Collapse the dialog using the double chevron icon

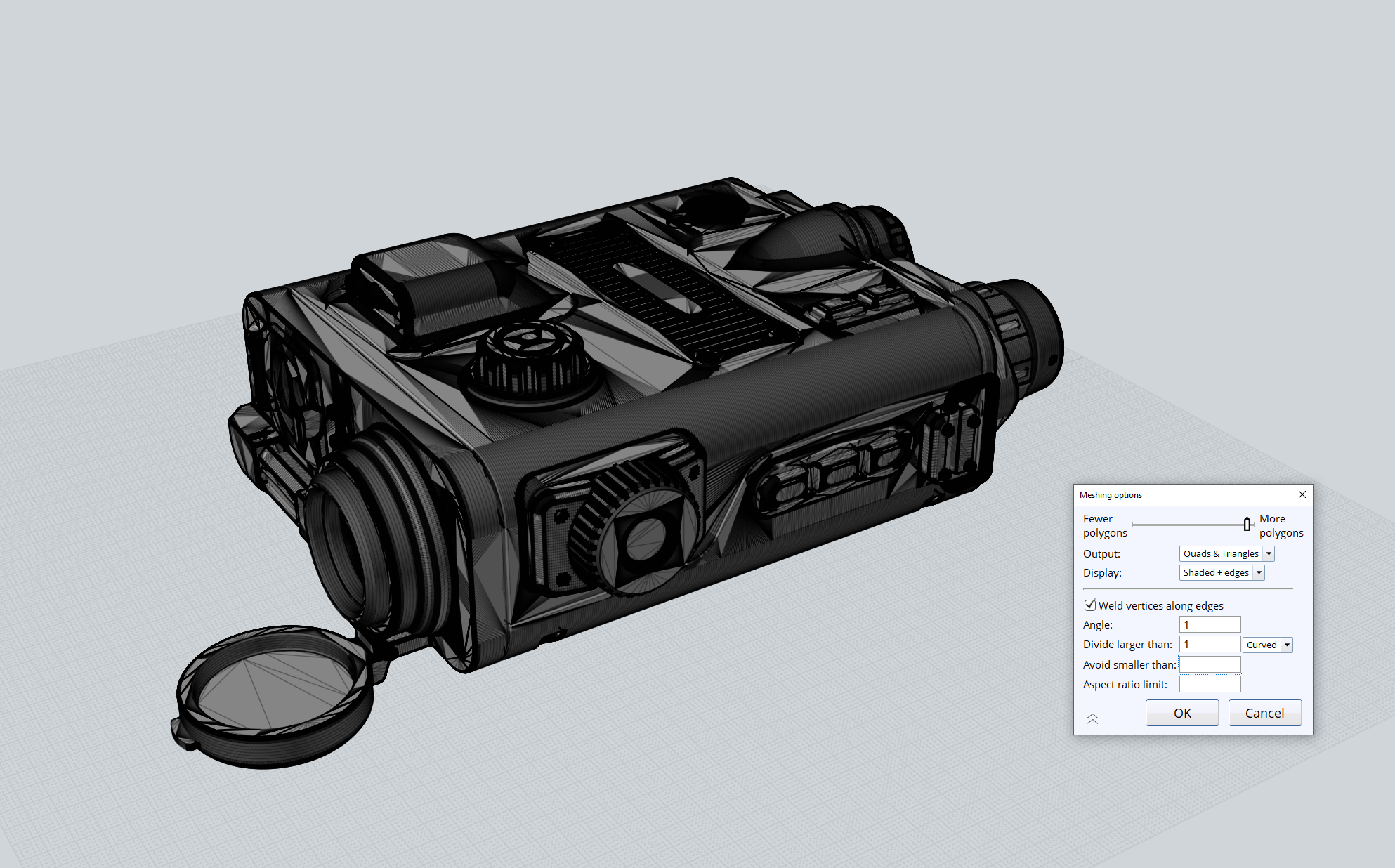1093,718
